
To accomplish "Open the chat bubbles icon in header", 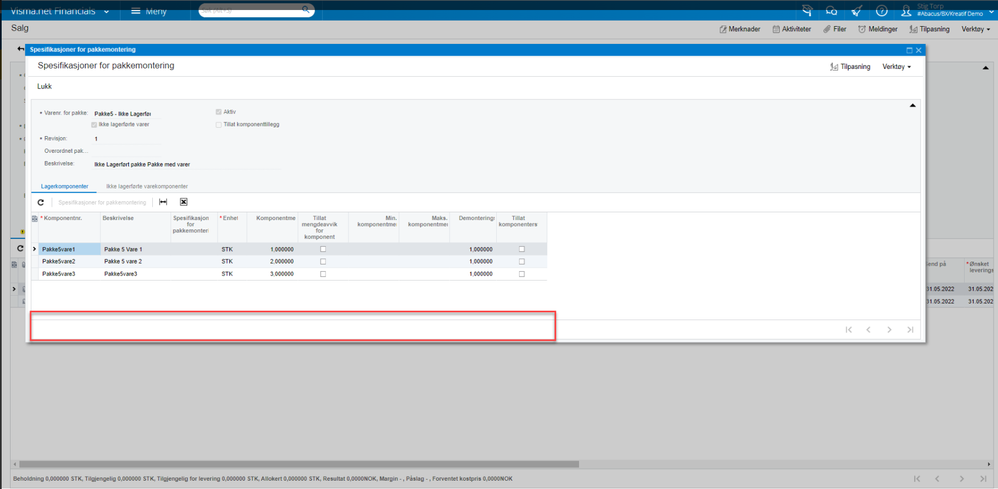I will tap(831, 11).
